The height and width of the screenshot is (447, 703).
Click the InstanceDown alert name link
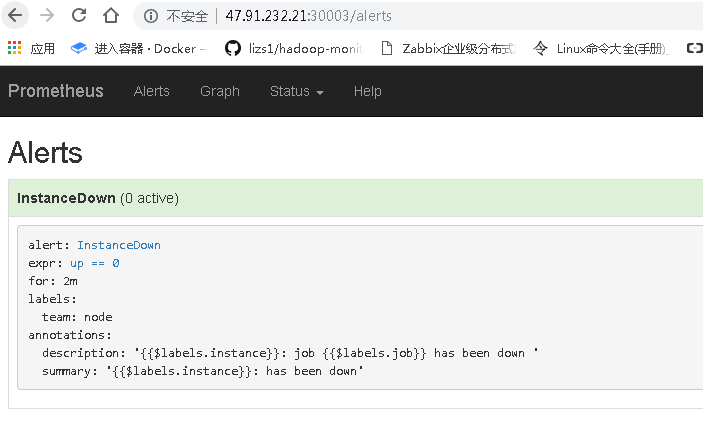pyautogui.click(x=118, y=245)
